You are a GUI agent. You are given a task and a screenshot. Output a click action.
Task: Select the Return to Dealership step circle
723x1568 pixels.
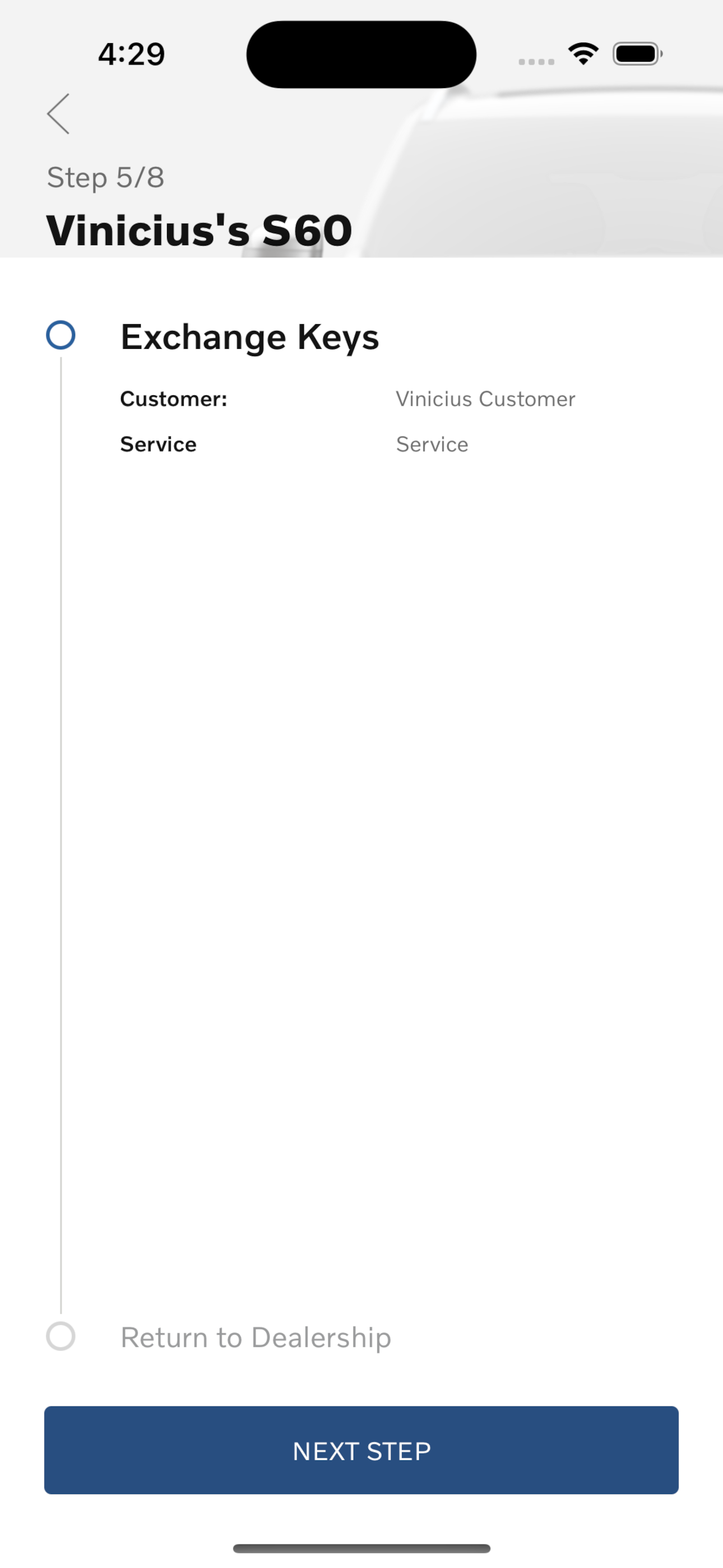click(x=61, y=1337)
